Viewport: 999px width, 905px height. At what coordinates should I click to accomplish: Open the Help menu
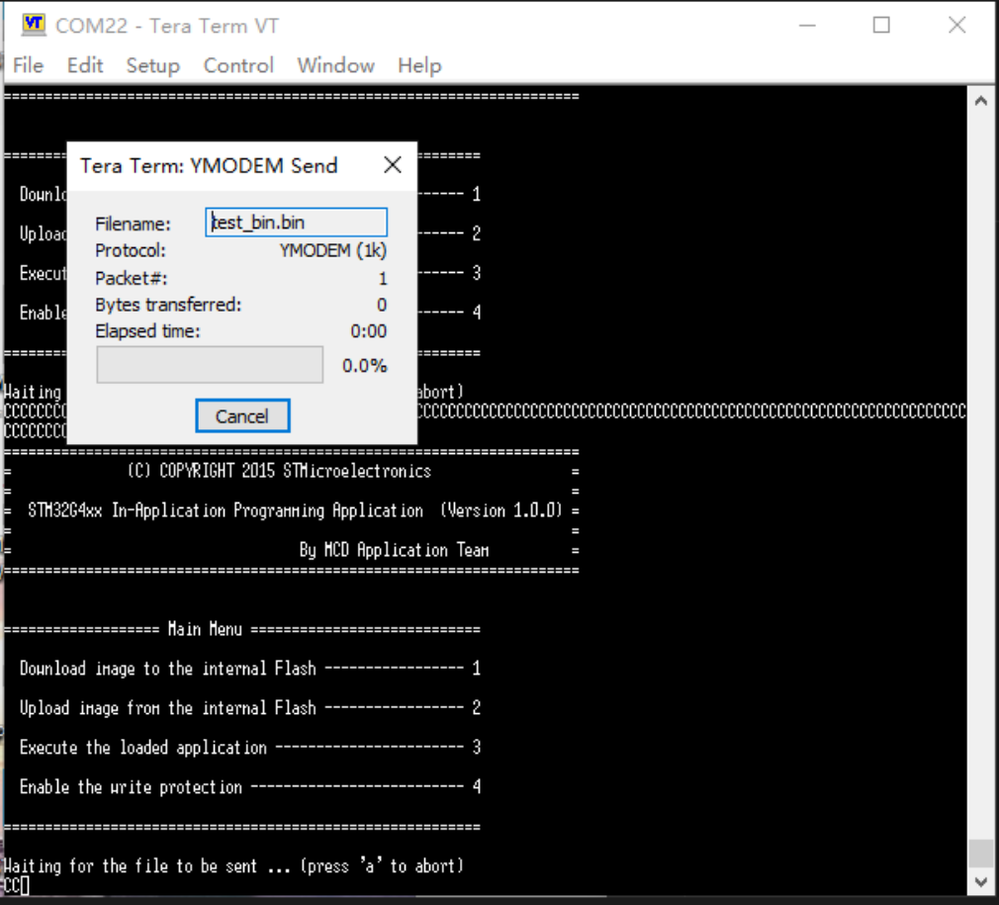coord(419,66)
